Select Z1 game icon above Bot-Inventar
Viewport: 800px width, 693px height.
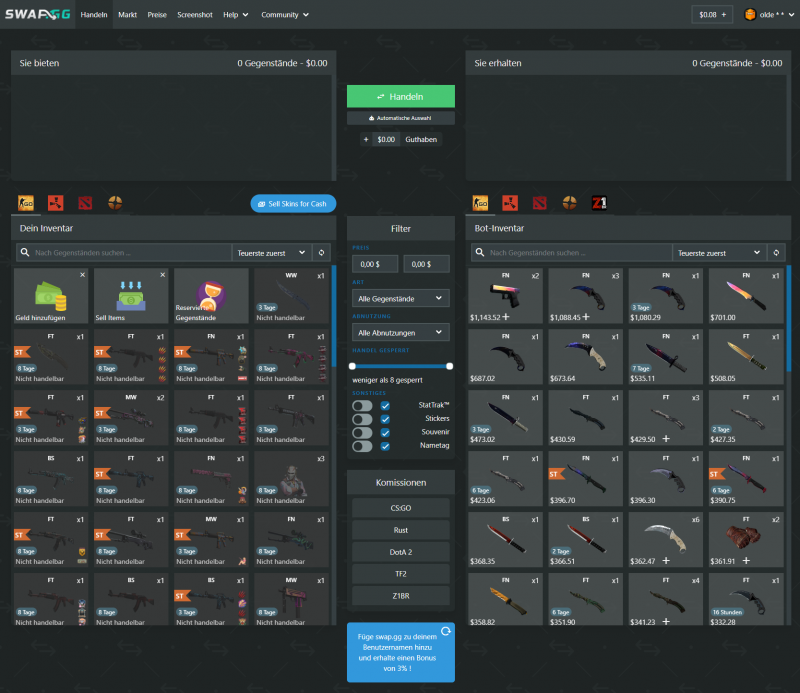(x=599, y=203)
